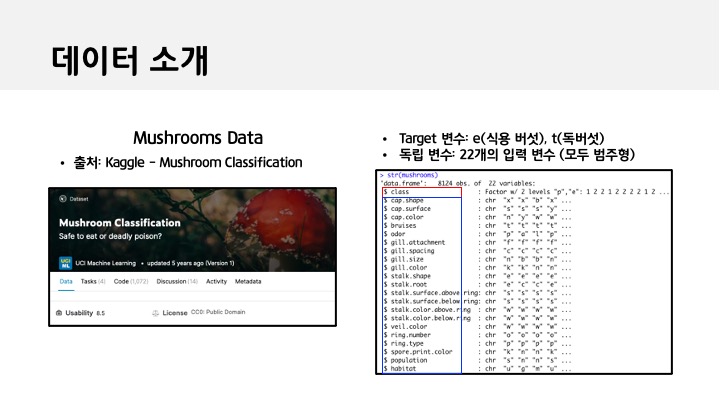Select the '$ stalk.surface.below.ring' row
Image resolution: width=720 pixels, height=405 pixels.
[x=478, y=301]
